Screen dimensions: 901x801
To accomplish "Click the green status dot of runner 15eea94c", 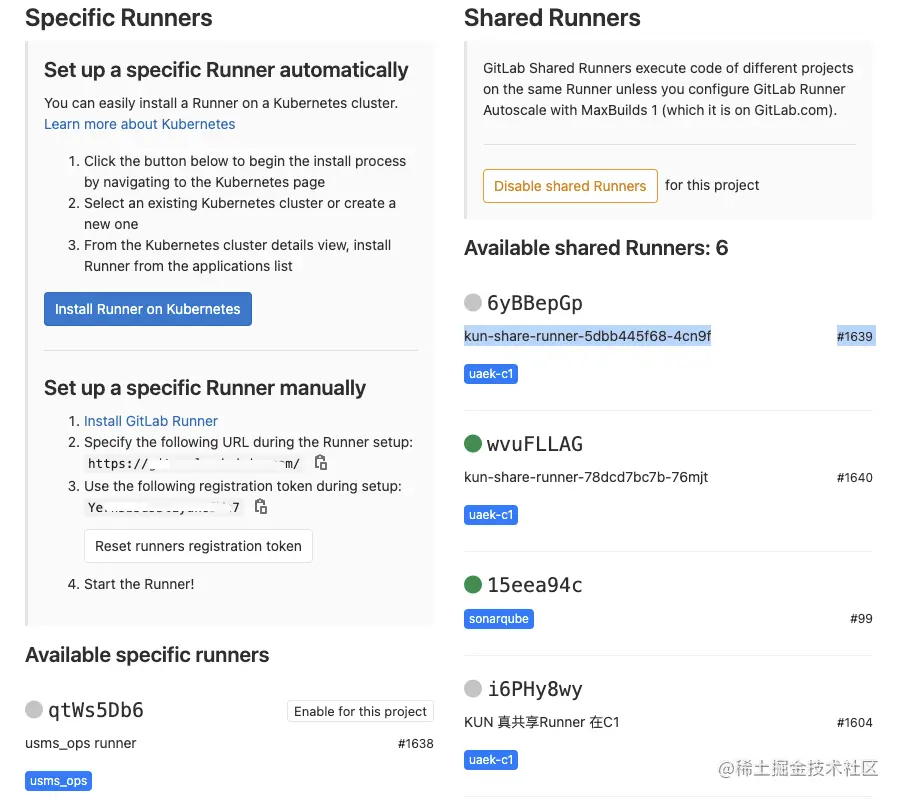I will tap(472, 585).
